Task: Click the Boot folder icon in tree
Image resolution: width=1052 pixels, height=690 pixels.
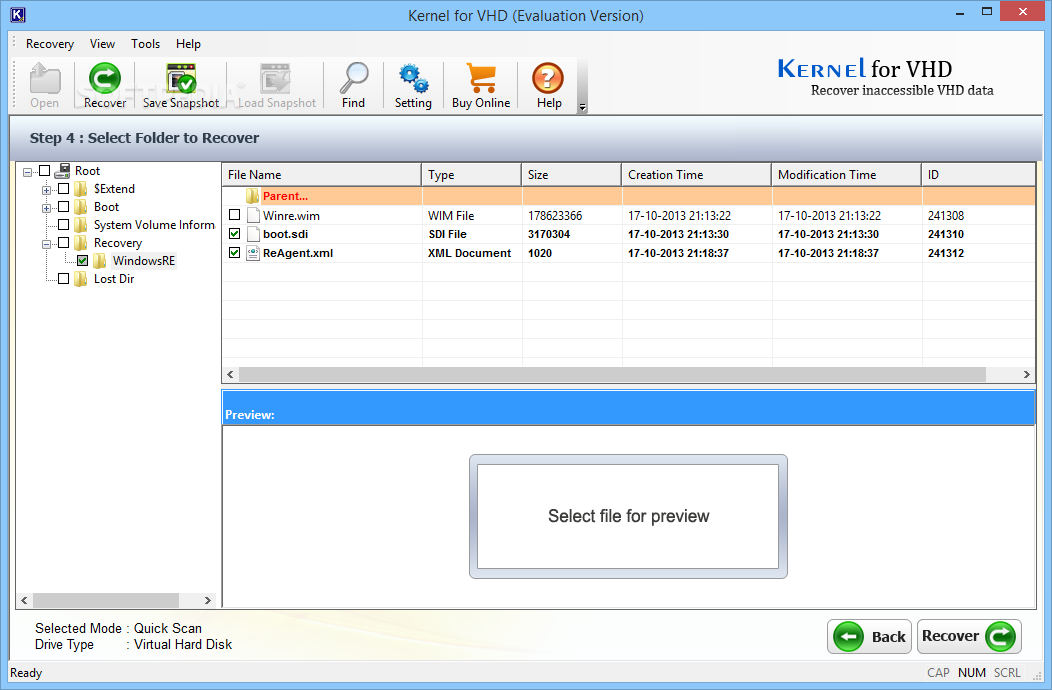Action: pos(81,207)
